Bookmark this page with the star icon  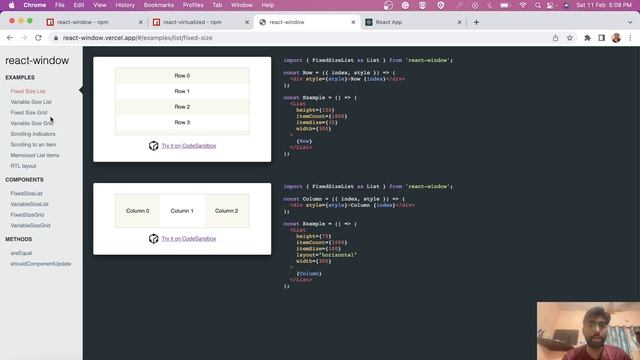pos(570,38)
